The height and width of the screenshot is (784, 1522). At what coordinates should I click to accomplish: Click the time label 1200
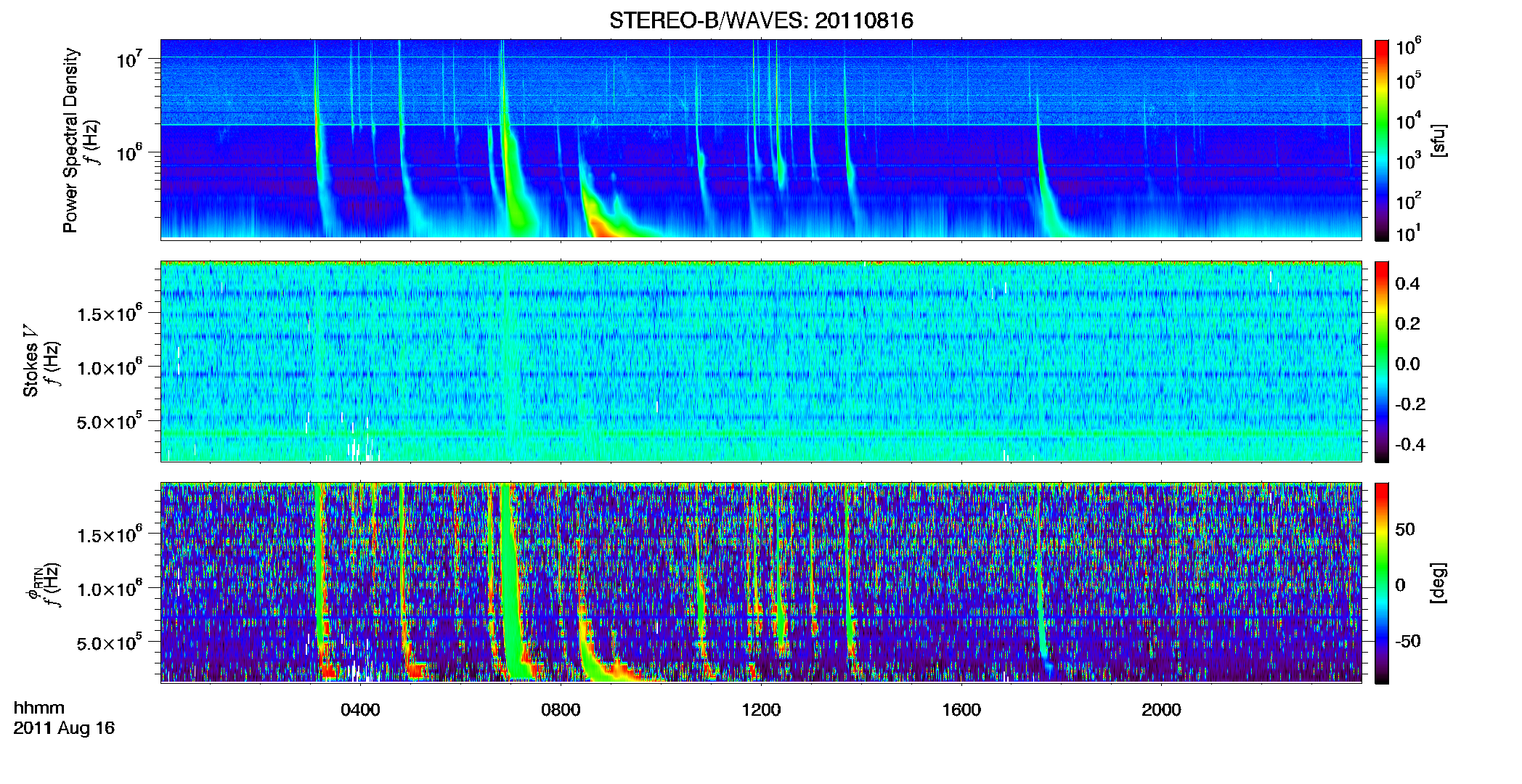[761, 710]
